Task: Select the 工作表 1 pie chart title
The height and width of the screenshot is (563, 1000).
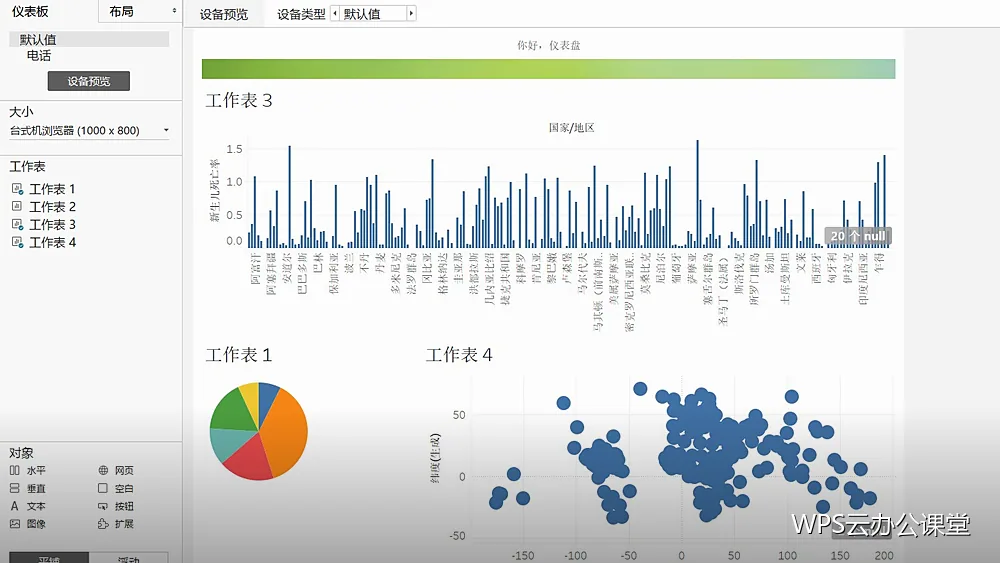Action: tap(239, 355)
